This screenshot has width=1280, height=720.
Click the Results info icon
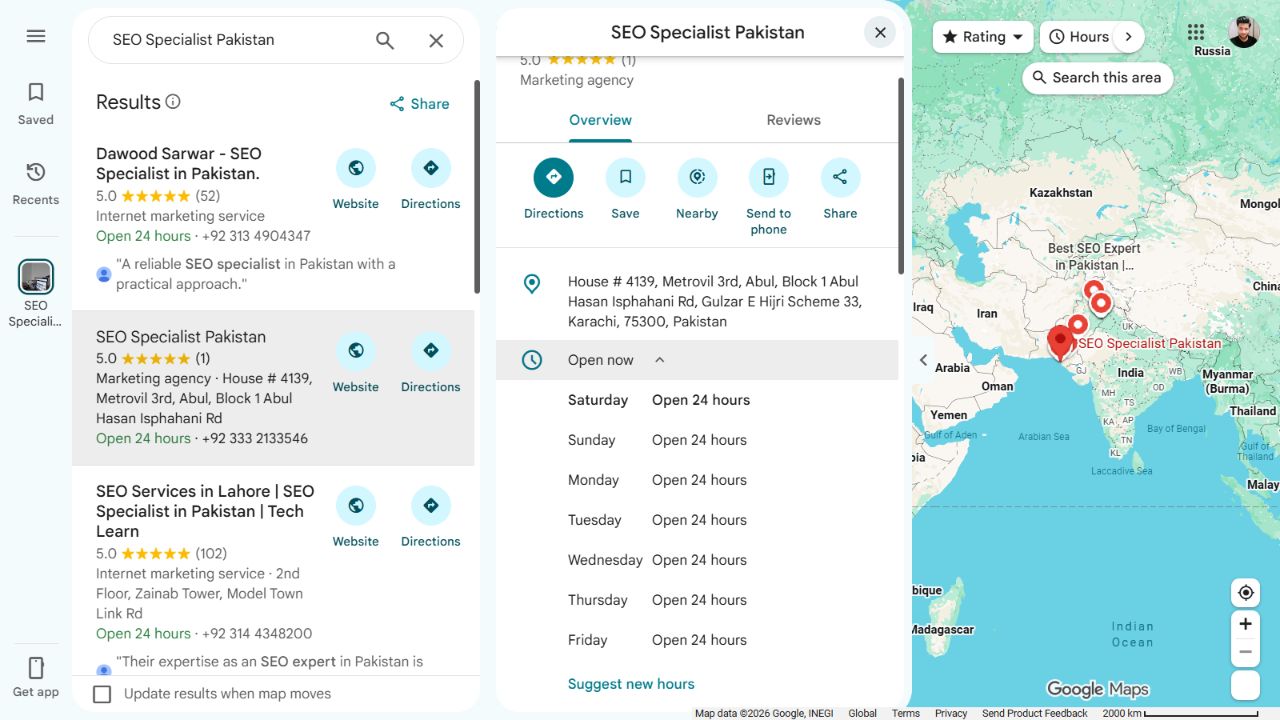tap(173, 102)
